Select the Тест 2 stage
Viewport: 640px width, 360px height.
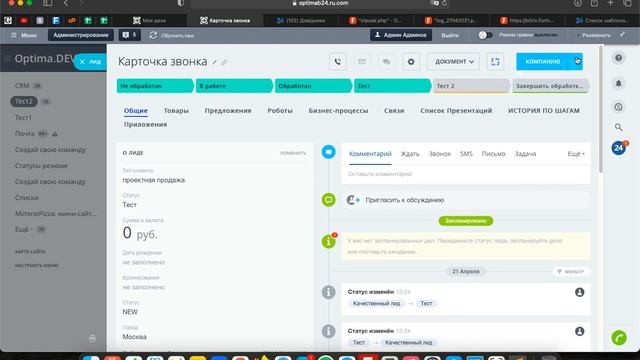tap(471, 86)
